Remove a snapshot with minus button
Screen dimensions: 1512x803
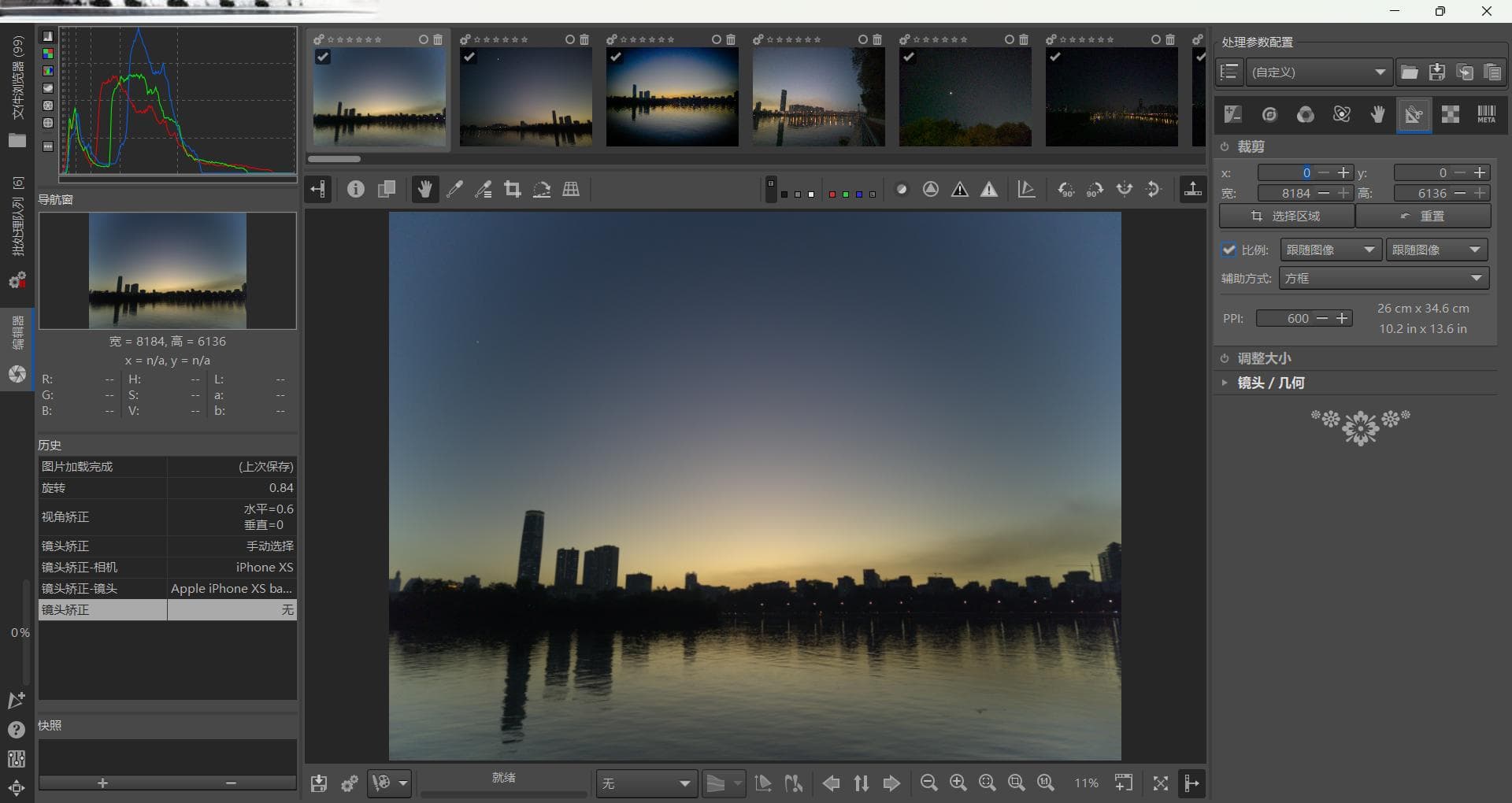tap(232, 783)
